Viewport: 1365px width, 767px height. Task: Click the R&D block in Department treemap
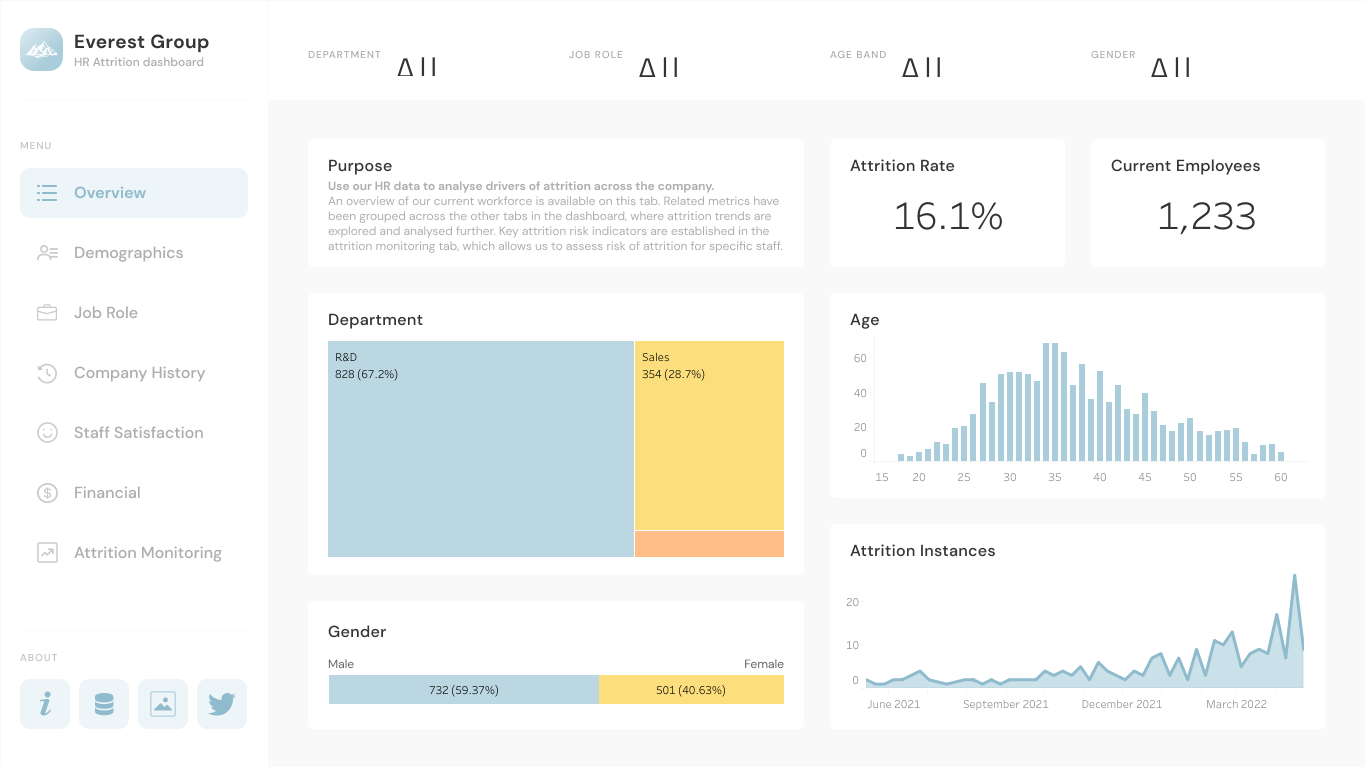pos(478,448)
